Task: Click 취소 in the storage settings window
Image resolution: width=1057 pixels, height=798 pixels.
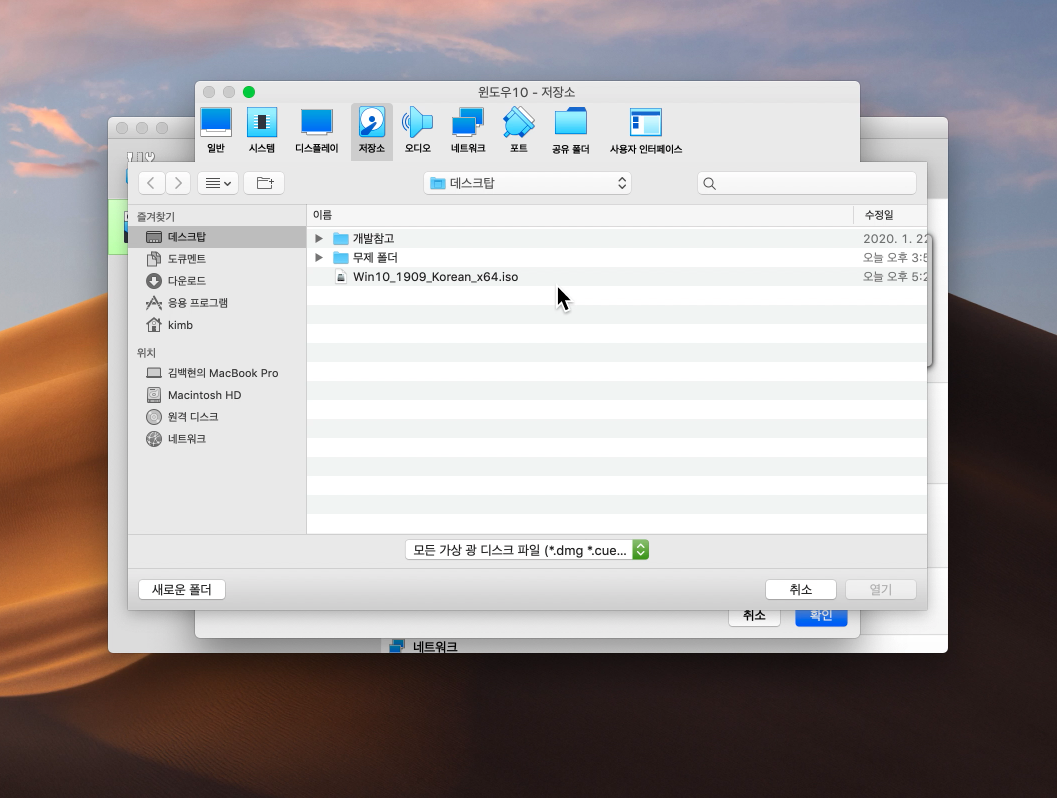Action: point(754,616)
